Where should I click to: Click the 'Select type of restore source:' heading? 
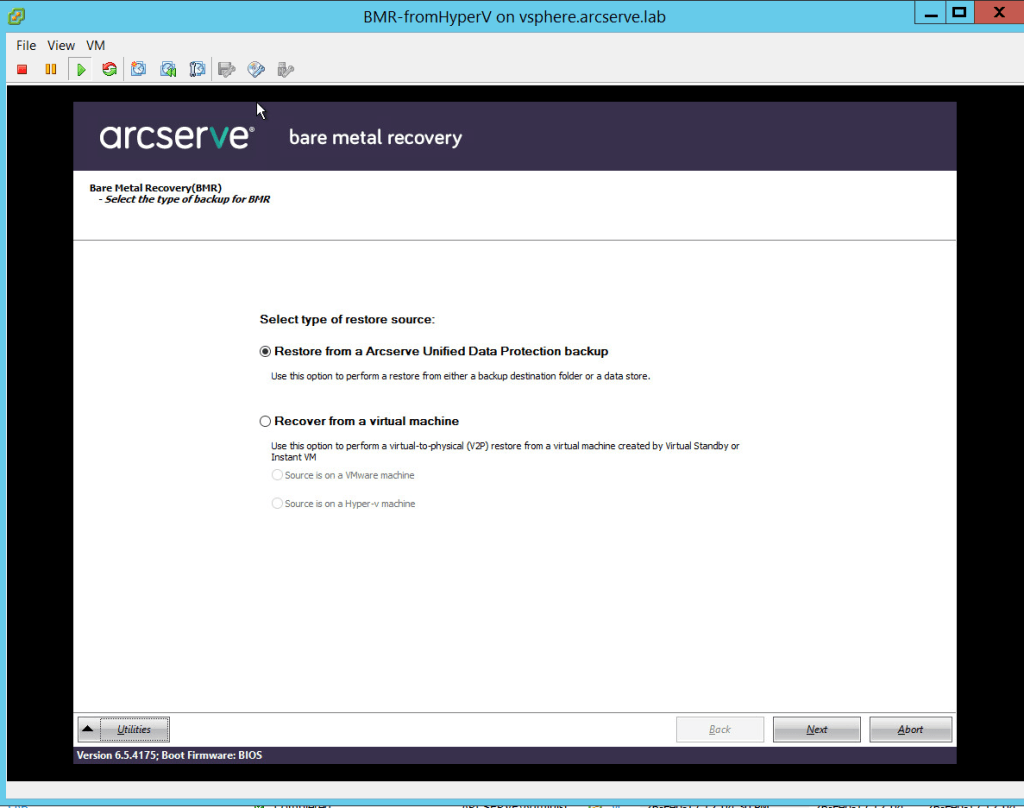pos(347,319)
